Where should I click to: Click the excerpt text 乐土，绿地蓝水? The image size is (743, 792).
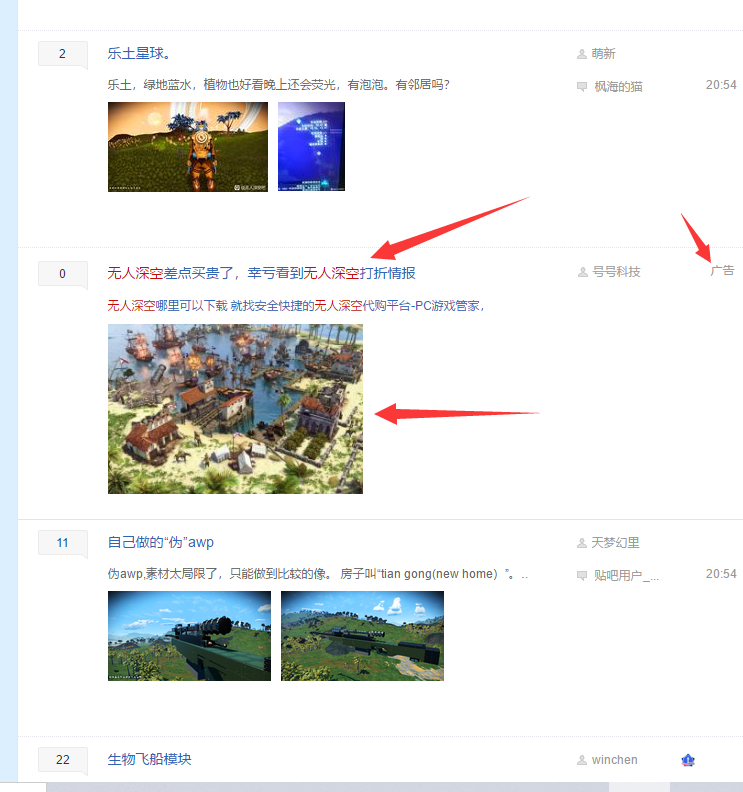point(278,84)
